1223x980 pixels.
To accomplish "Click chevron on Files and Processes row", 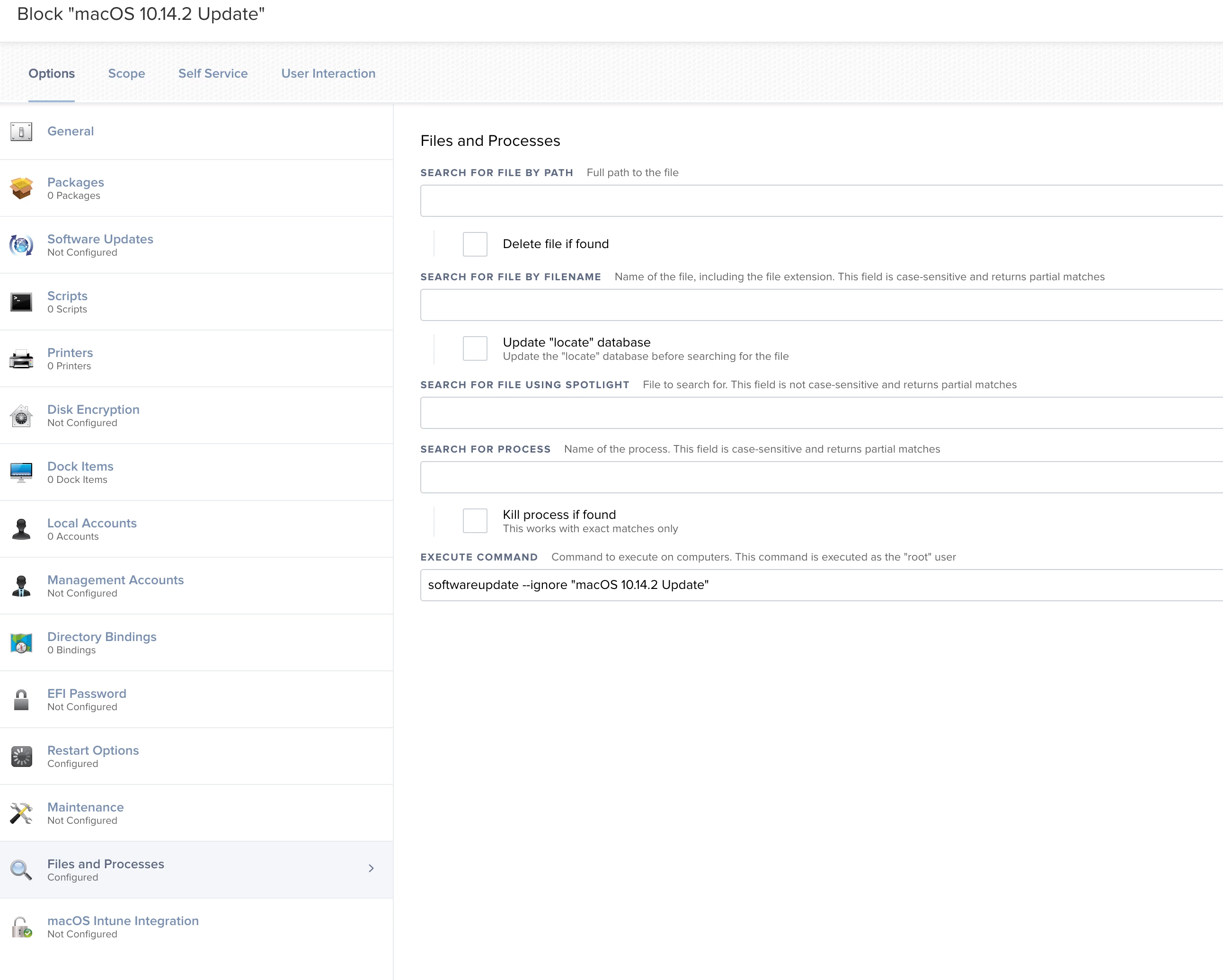I will [371, 869].
